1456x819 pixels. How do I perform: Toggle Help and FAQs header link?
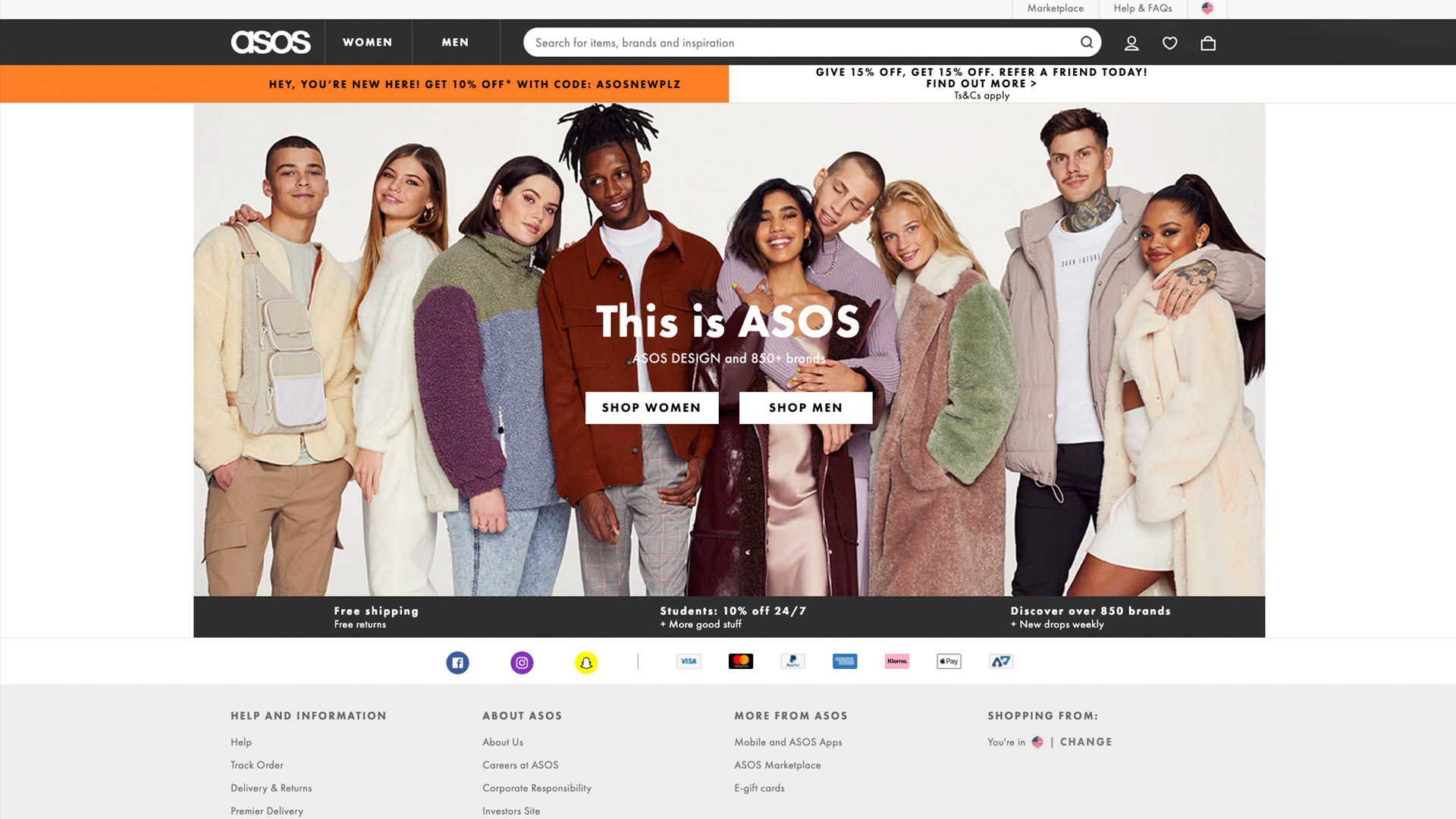click(1143, 8)
